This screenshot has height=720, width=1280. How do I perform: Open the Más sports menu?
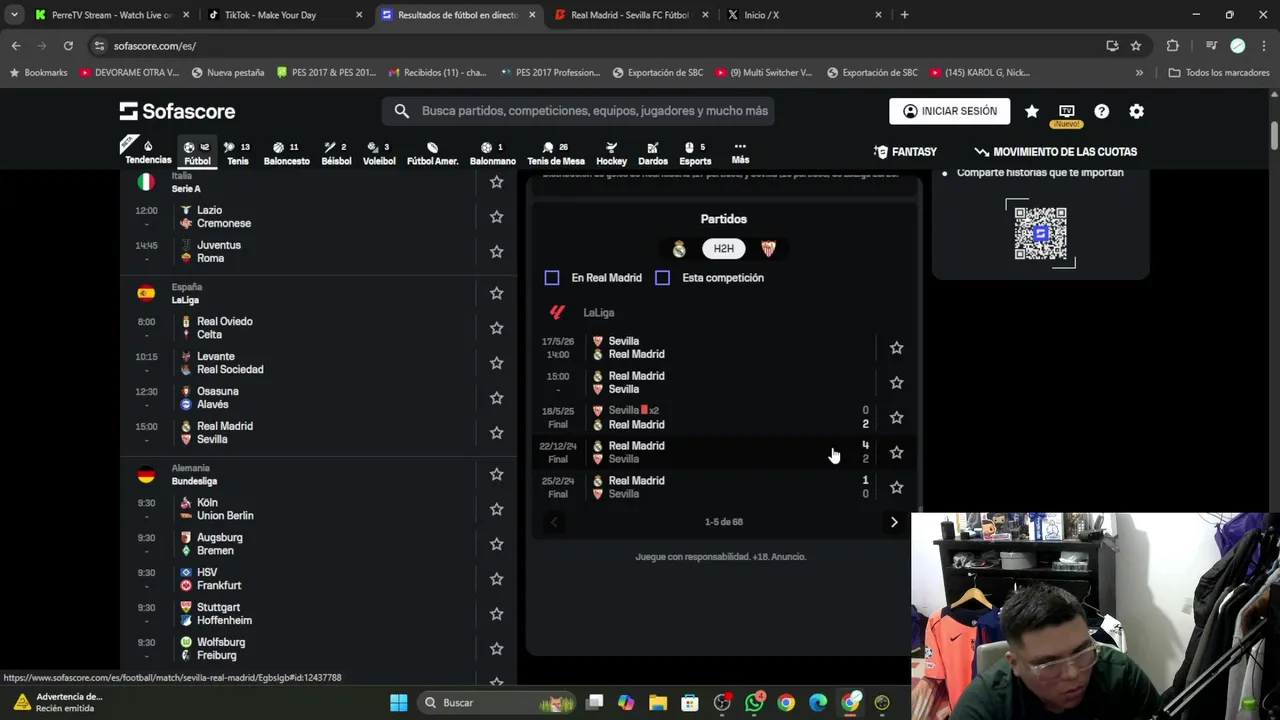(x=740, y=153)
